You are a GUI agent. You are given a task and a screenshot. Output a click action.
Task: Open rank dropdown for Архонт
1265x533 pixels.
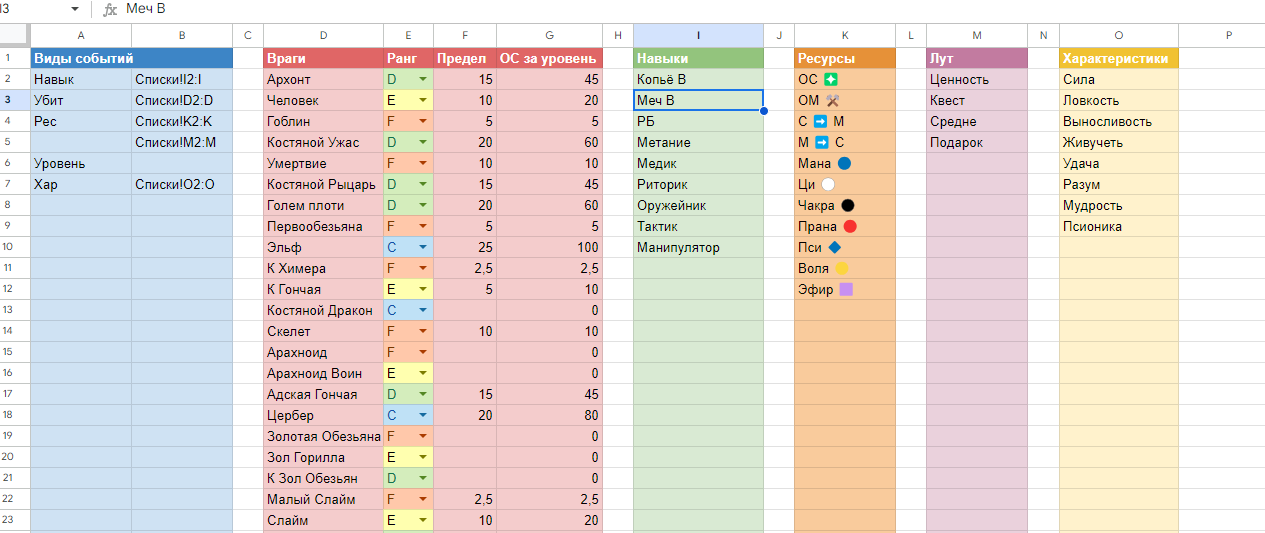pos(423,79)
